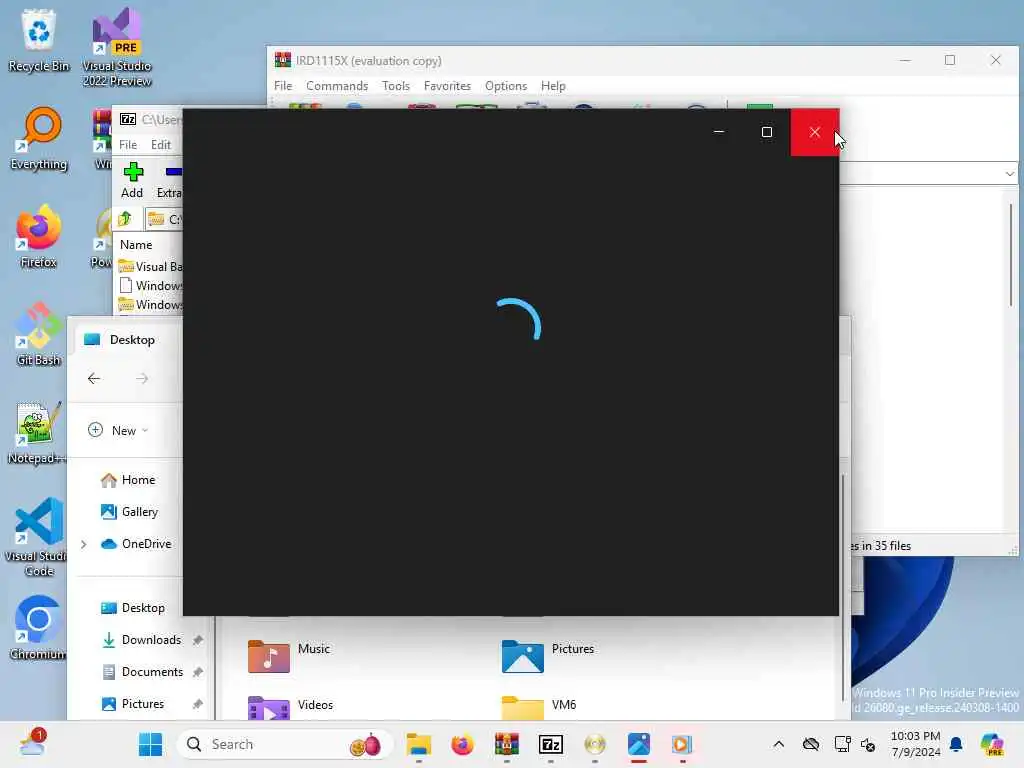The image size is (1024, 768).
Task: Click the Name column header in 7-Zip
Action: (136, 245)
